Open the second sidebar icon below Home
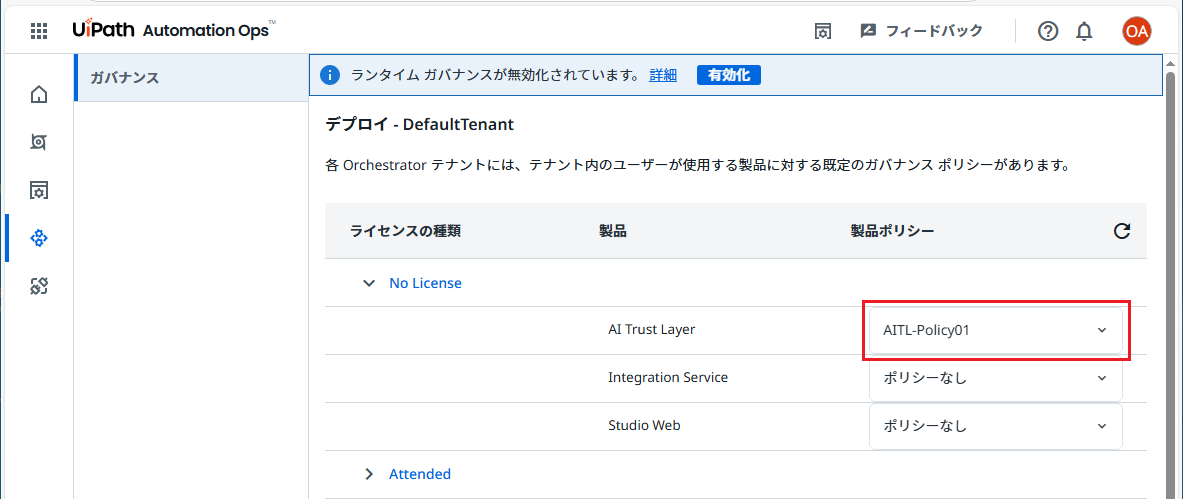The height and width of the screenshot is (499, 1183). (39, 142)
